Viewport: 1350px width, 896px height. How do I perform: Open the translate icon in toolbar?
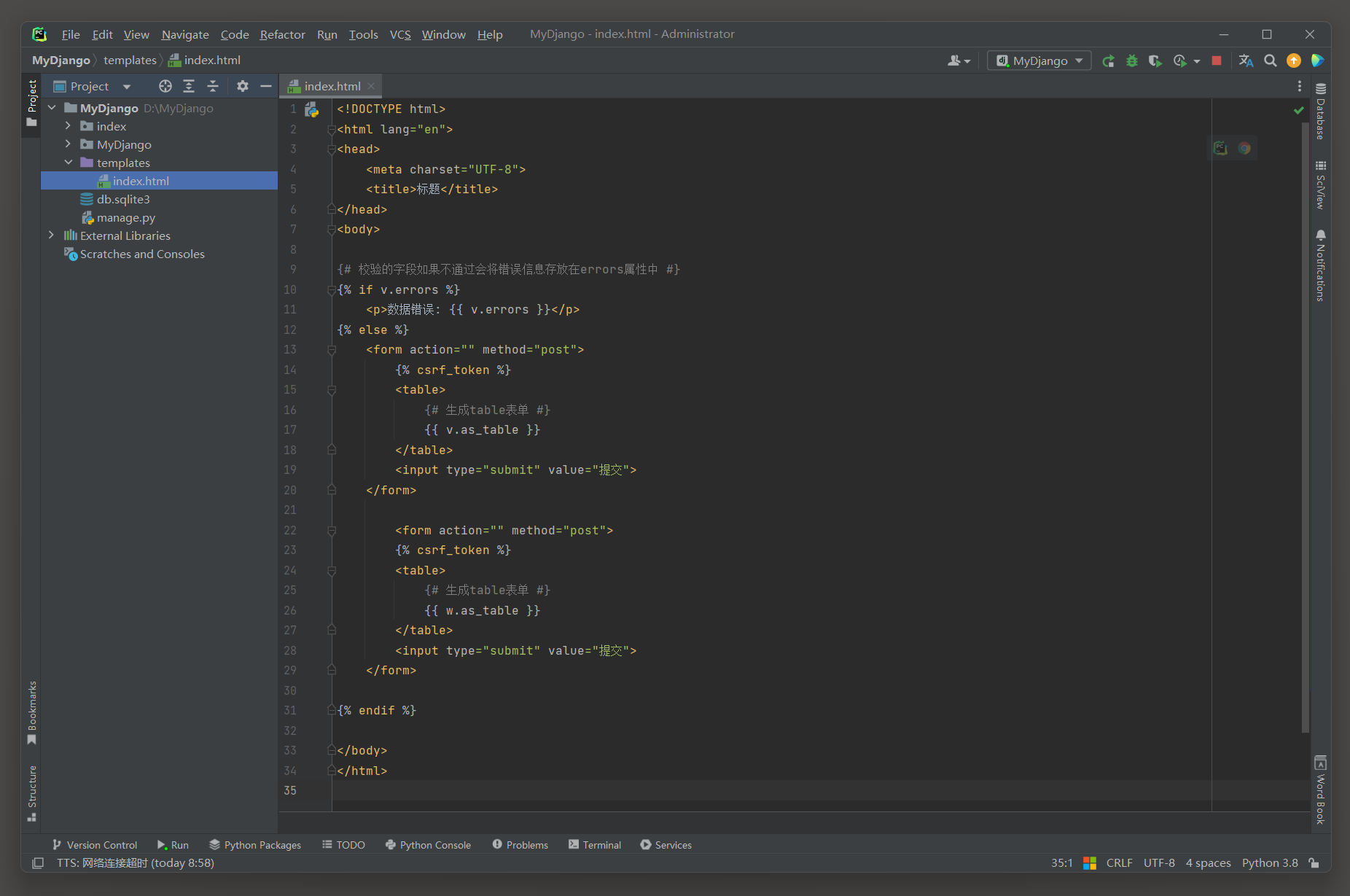pos(1246,61)
